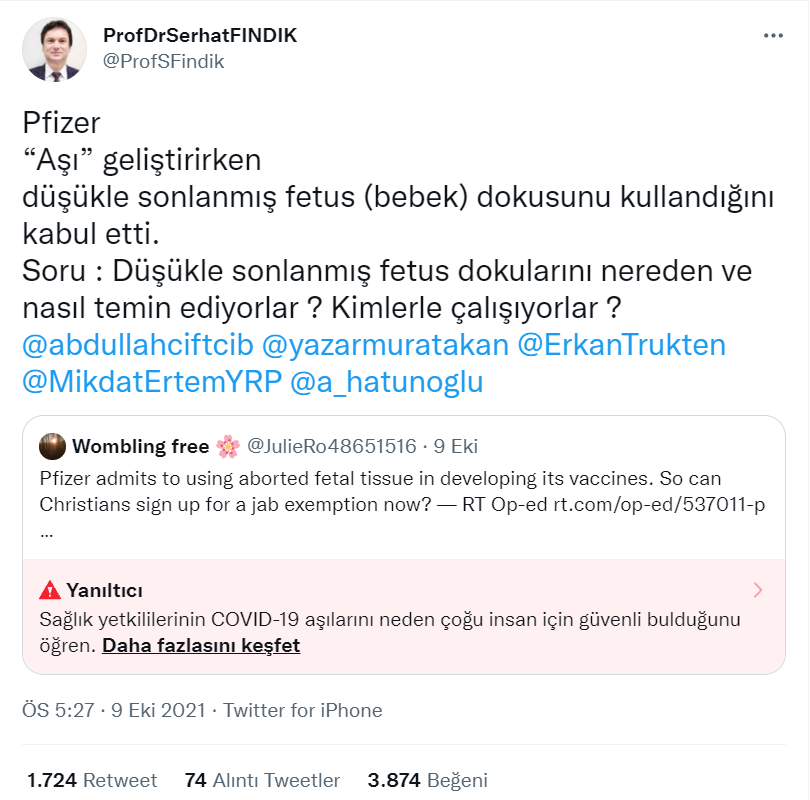
Task: Open the three-dot more options menu
Action: coord(773,36)
